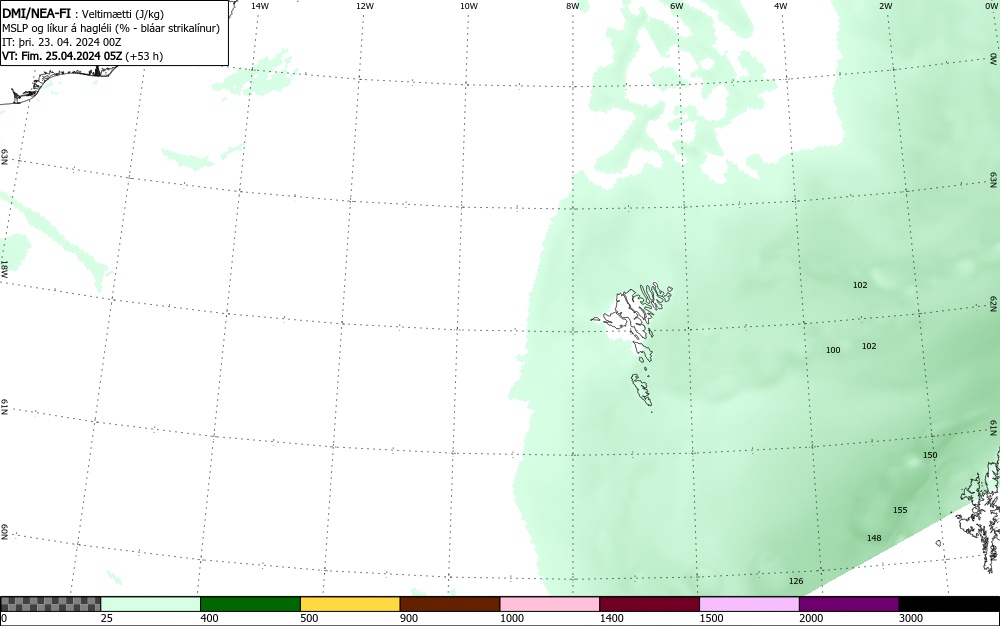Click the "Veltimætti (J/kg)" label
This screenshot has height=626, width=1000.
[123, 14]
